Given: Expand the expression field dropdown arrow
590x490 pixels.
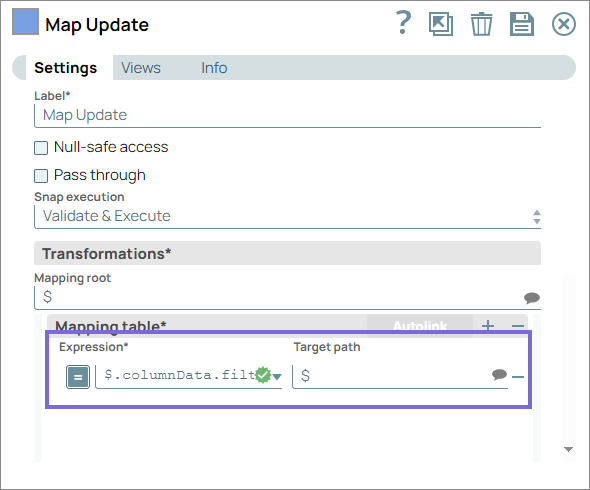Looking at the screenshot, I should tap(277, 376).
